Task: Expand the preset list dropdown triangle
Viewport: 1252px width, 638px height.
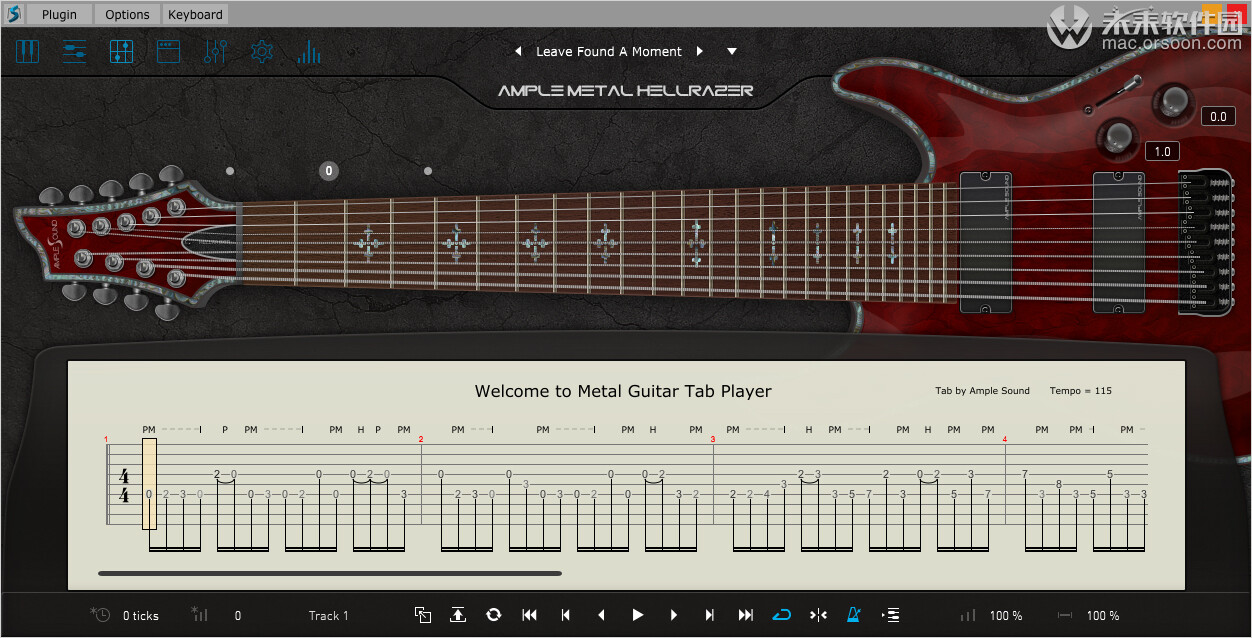Action: [x=732, y=51]
